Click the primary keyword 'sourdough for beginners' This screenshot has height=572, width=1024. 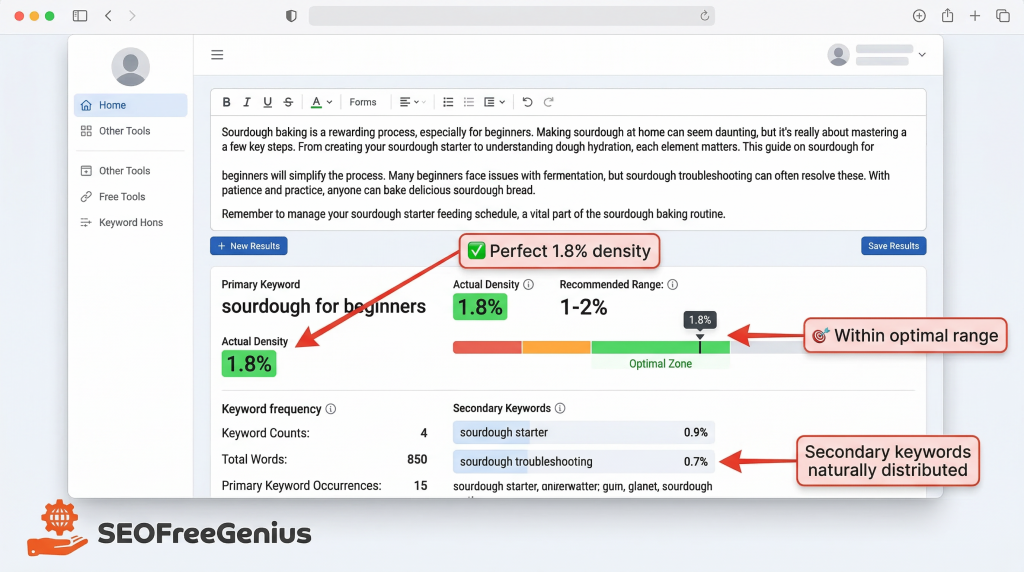(x=323, y=306)
